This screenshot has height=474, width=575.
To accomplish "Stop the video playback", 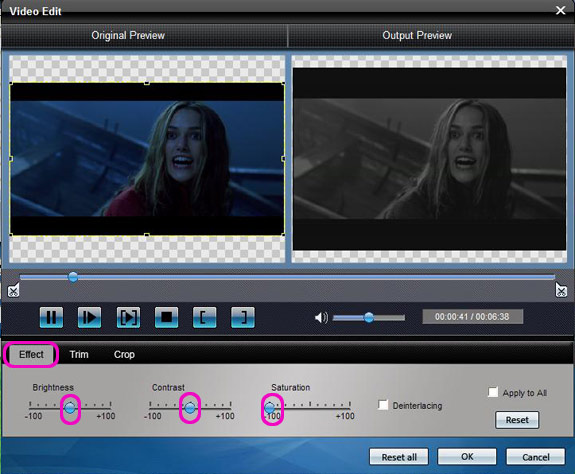I will click(x=166, y=317).
